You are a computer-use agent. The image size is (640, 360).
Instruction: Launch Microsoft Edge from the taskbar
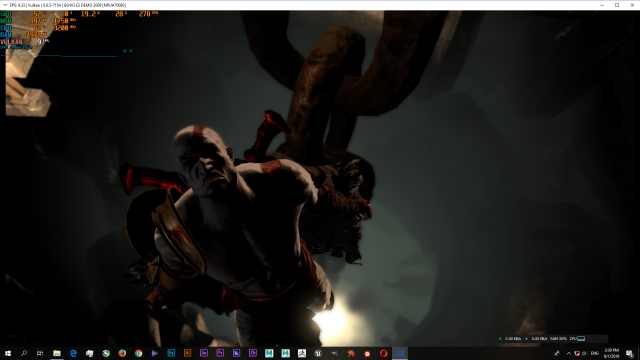(73, 353)
